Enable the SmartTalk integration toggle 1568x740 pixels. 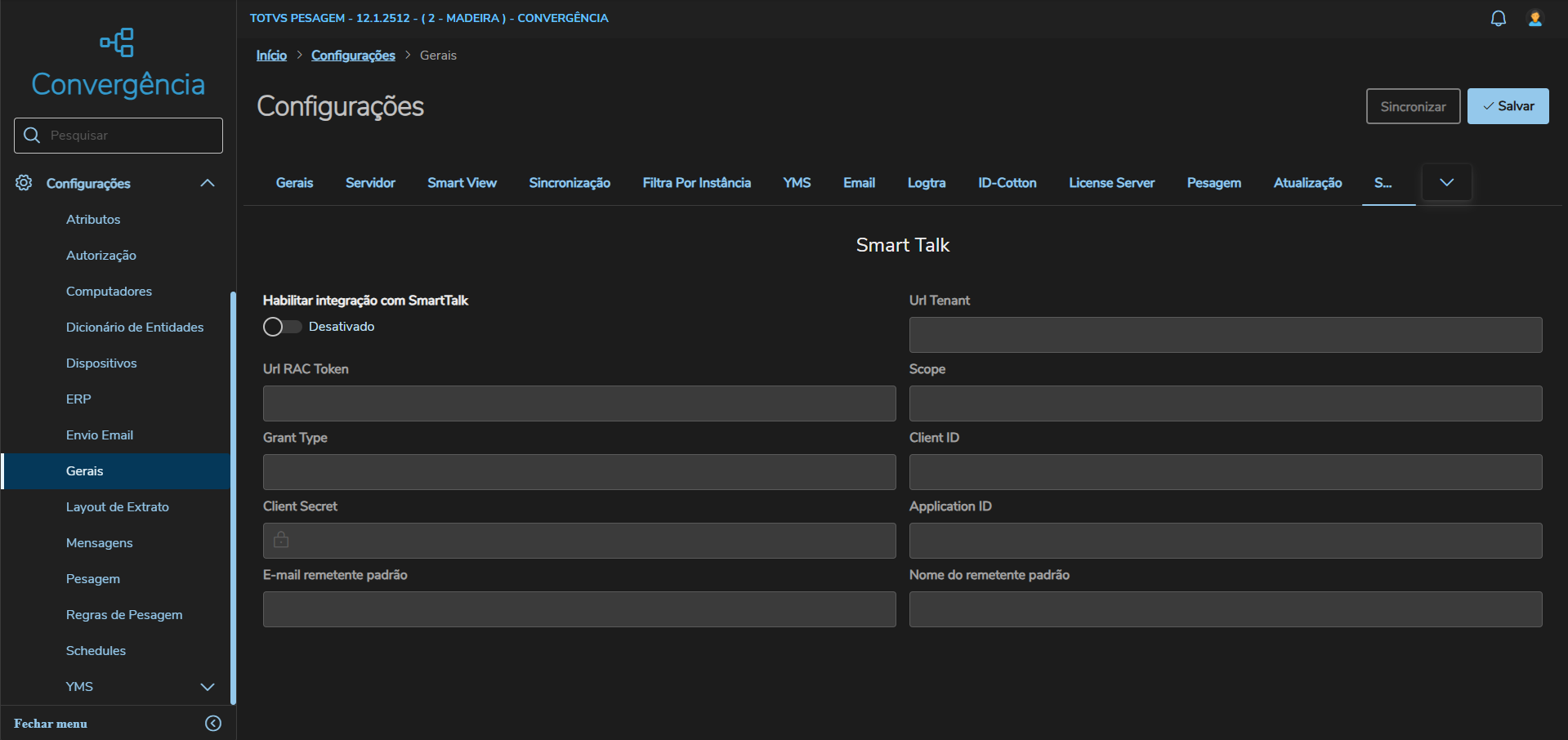pyautogui.click(x=282, y=327)
